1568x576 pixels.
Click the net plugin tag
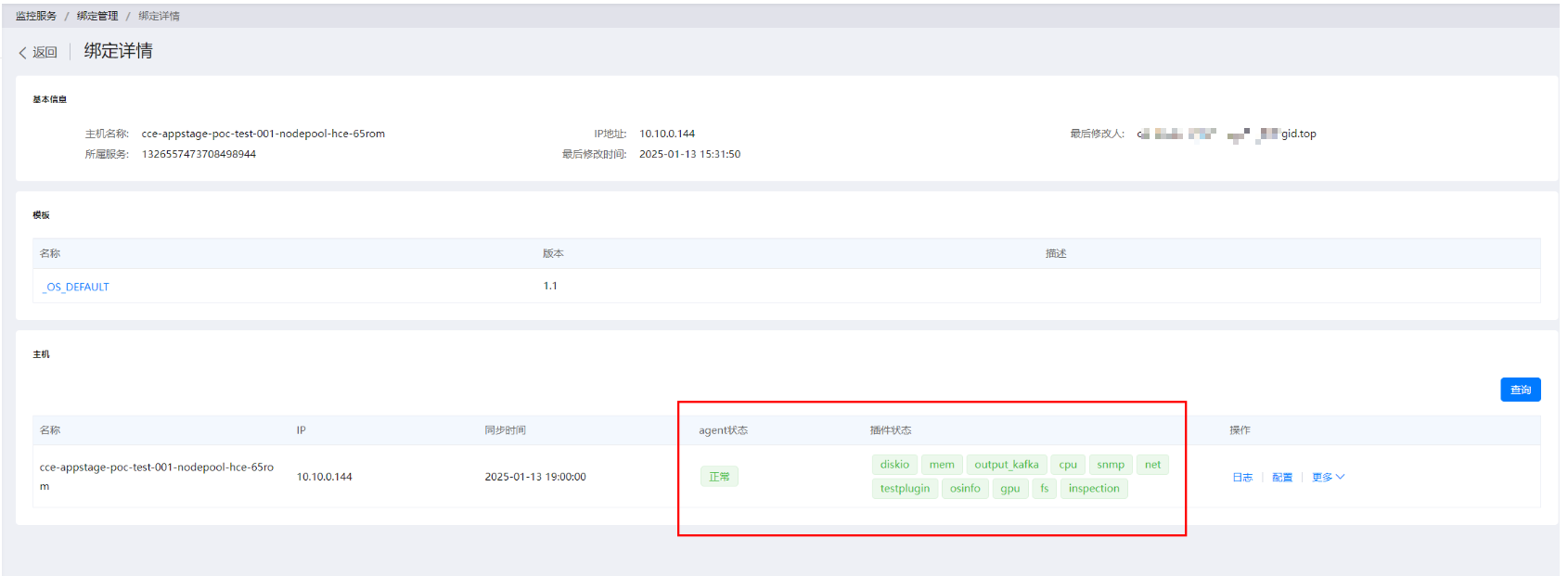click(x=1152, y=465)
